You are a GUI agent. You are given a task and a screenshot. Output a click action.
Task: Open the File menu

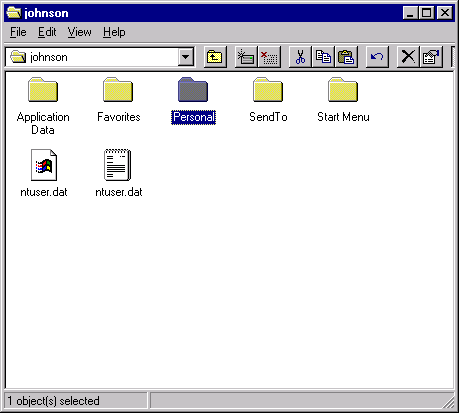18,32
